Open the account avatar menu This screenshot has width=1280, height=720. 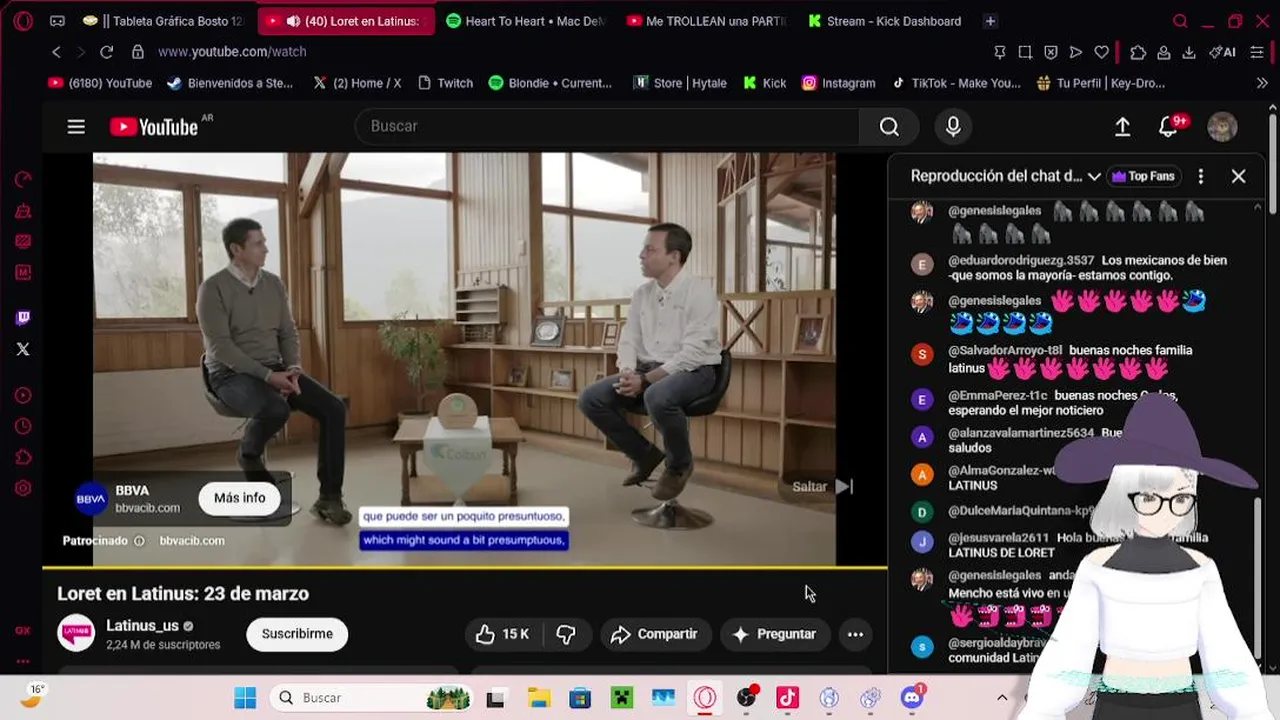tap(1222, 126)
